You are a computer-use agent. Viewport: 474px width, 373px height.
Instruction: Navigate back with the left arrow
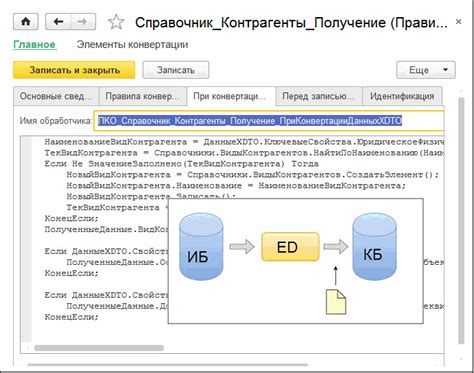[58, 22]
